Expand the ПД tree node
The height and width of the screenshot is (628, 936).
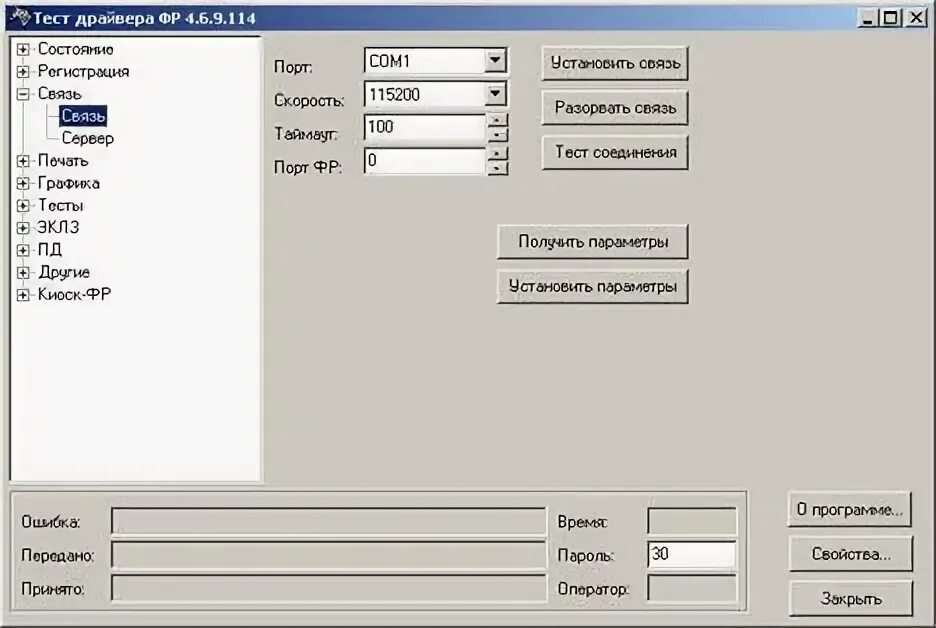click(x=23, y=250)
